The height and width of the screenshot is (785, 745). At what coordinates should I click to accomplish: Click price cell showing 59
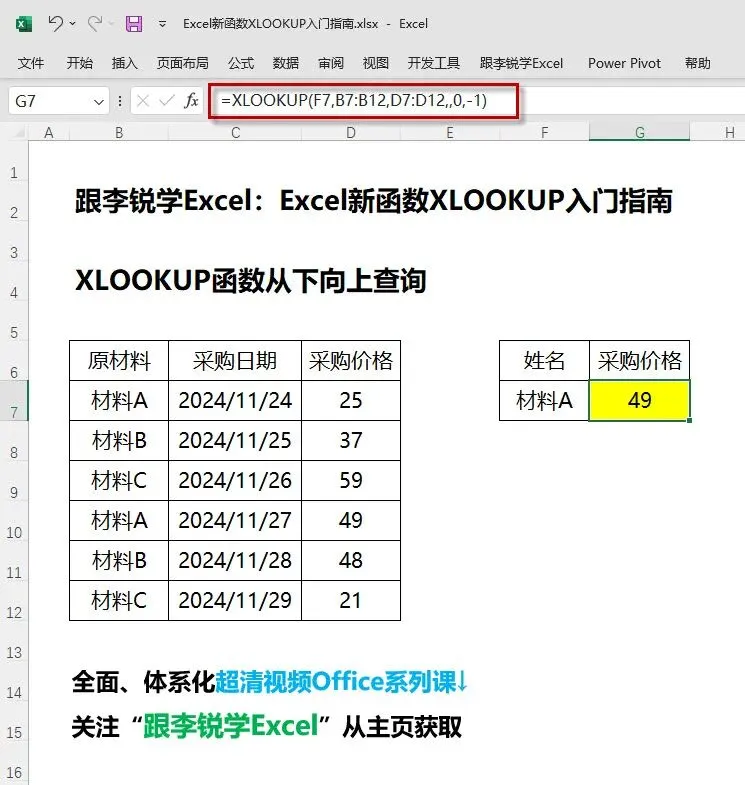click(x=350, y=481)
